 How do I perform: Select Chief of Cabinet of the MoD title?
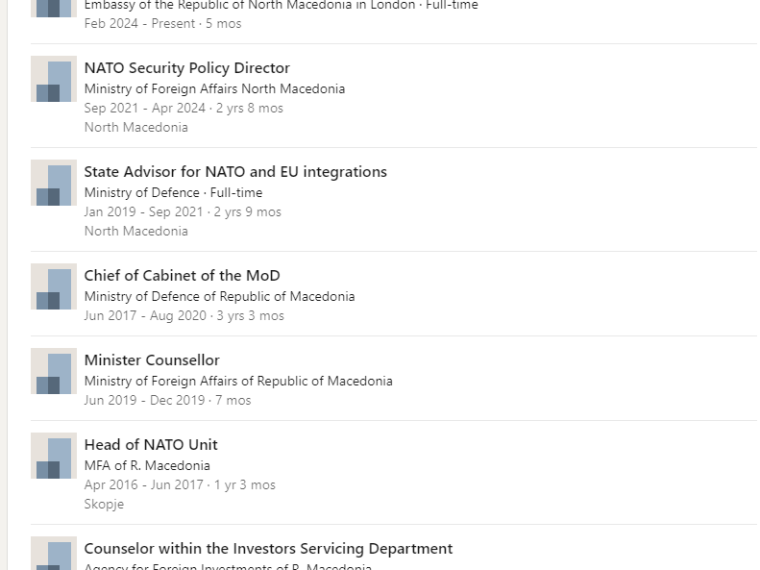(182, 275)
